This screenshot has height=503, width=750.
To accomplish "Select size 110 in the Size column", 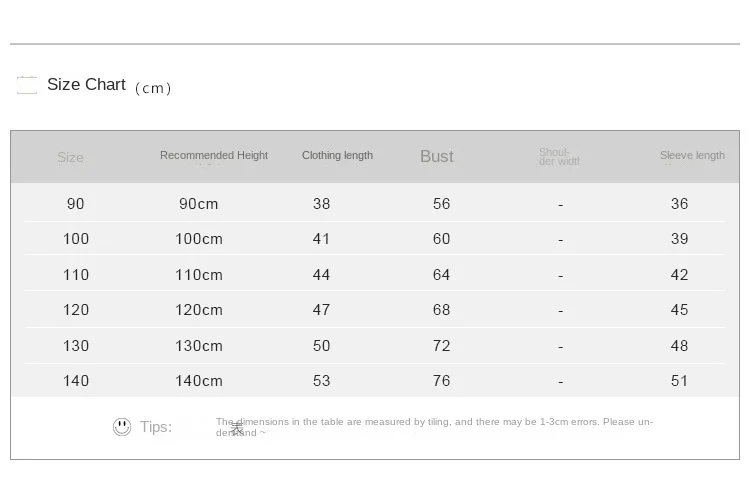I will click(76, 275).
